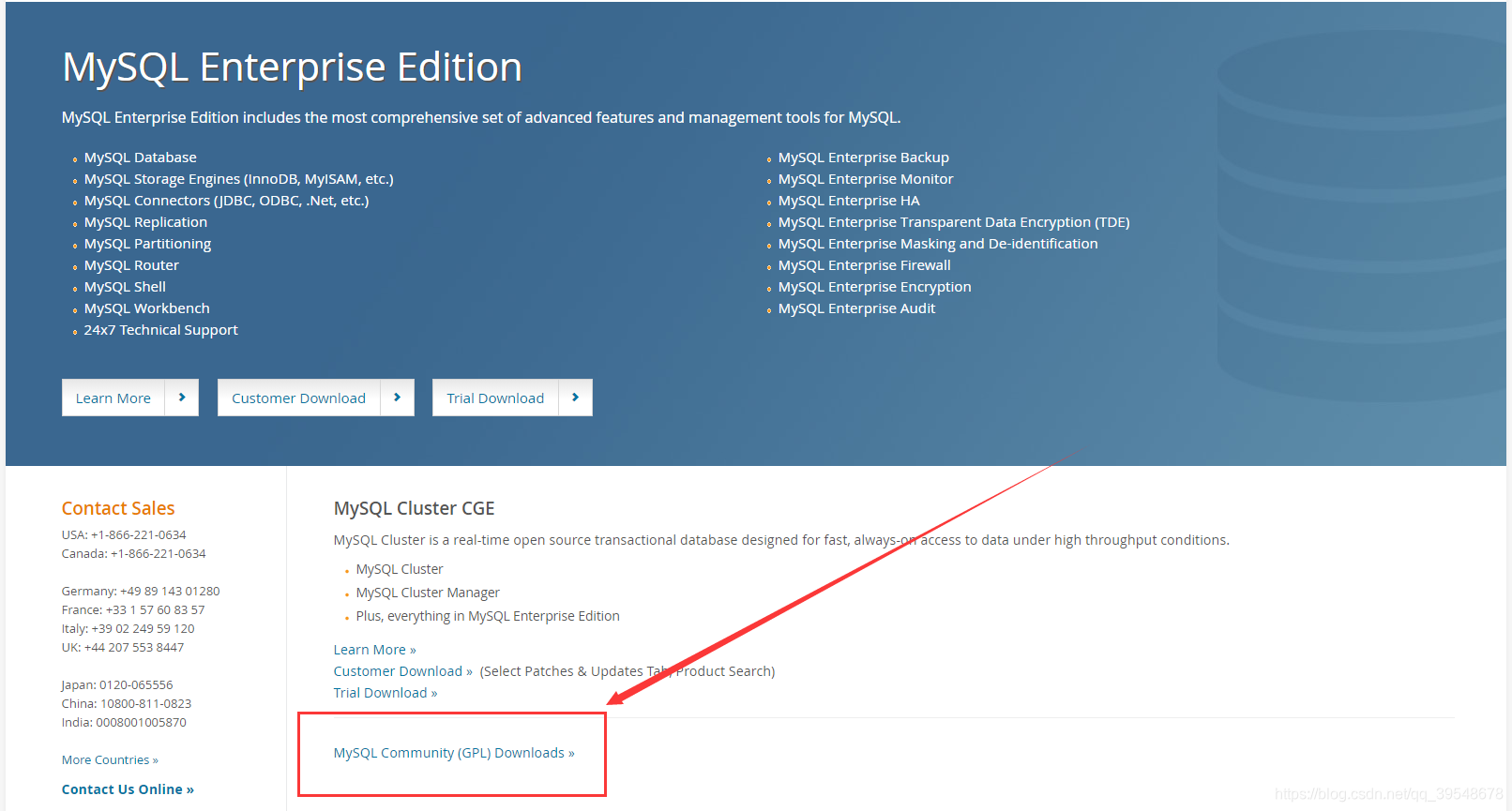Select MySQL Router list item
This screenshot has width=1512, height=811.
131,265
